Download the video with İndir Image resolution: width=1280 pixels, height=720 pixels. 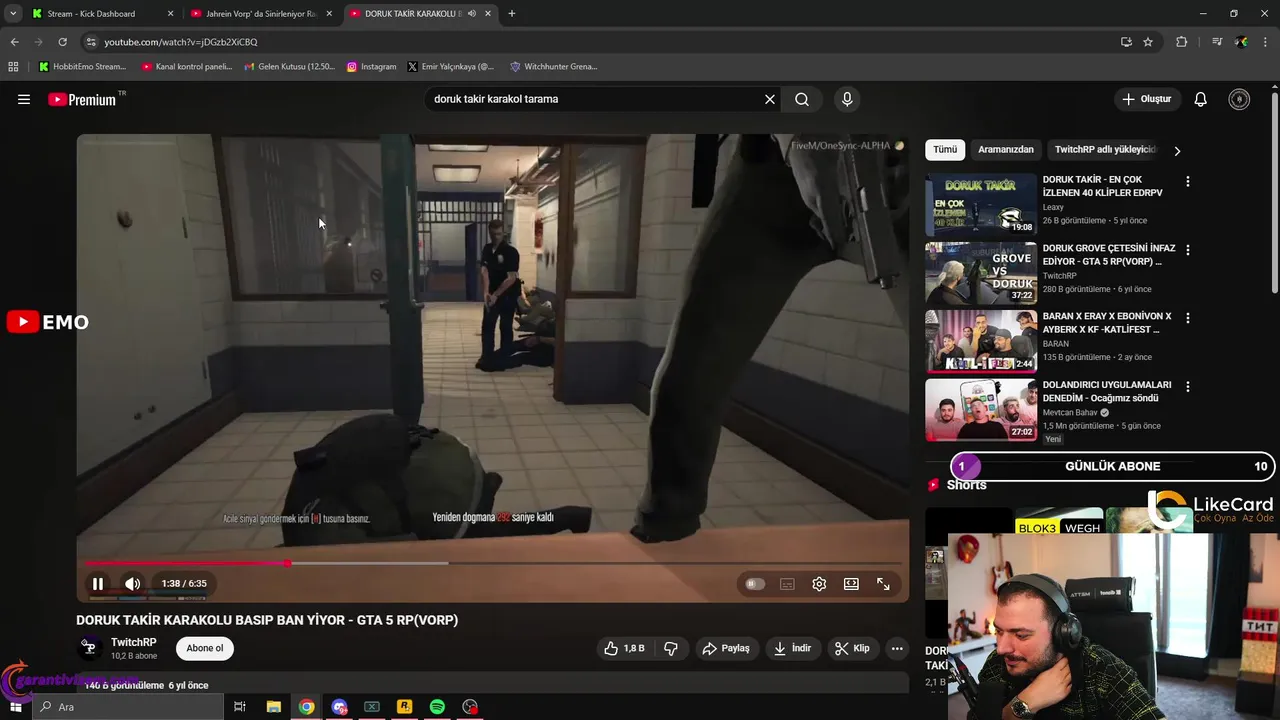coord(792,648)
